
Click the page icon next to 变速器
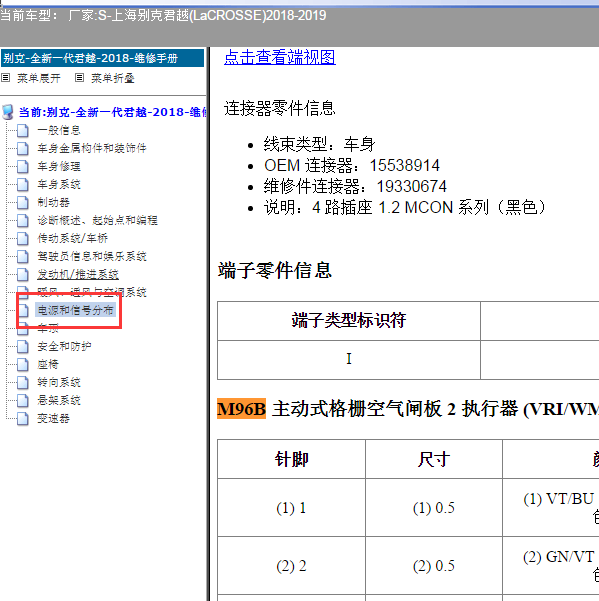click(x=23, y=419)
